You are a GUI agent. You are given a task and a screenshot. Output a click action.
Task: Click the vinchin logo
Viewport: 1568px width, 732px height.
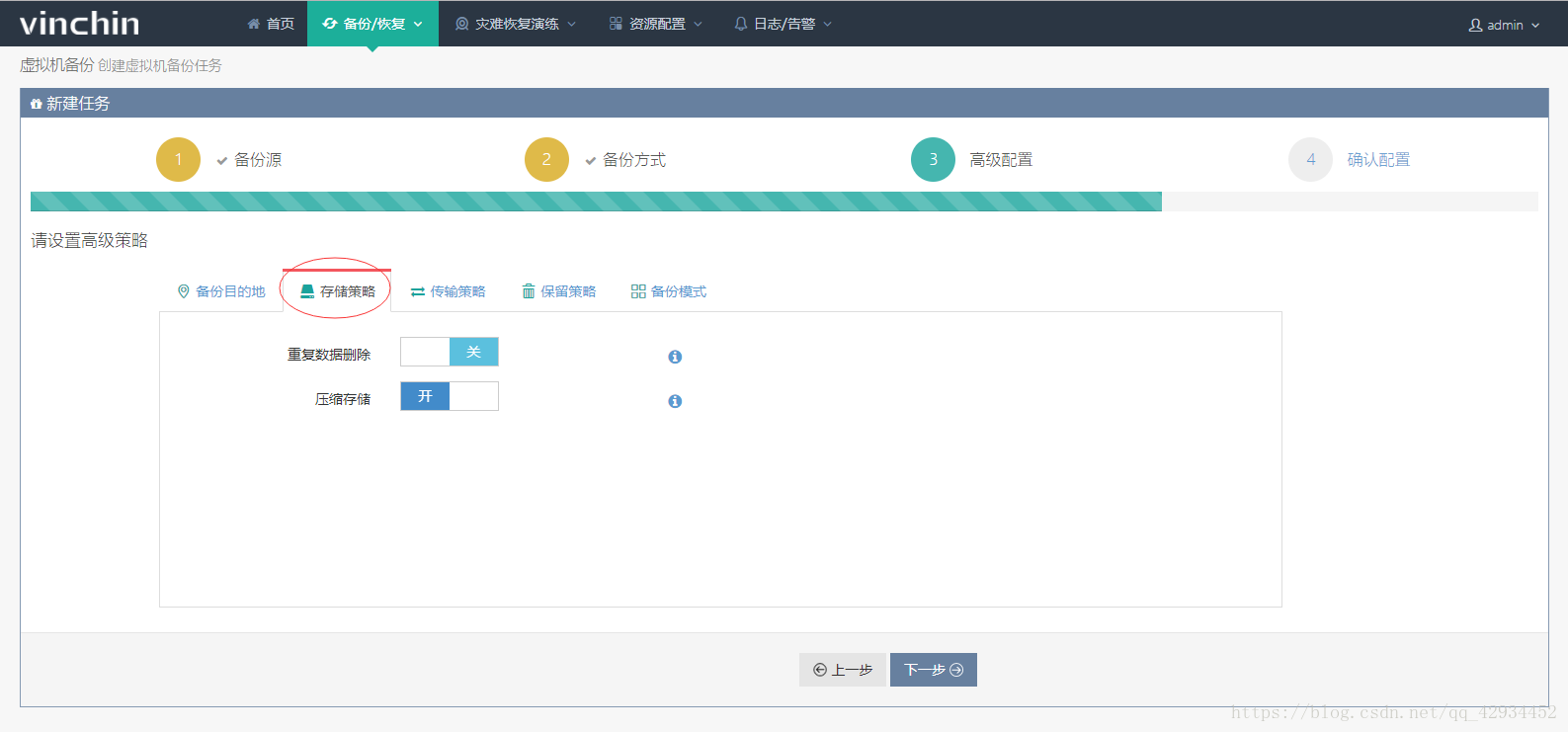pyautogui.click(x=79, y=23)
